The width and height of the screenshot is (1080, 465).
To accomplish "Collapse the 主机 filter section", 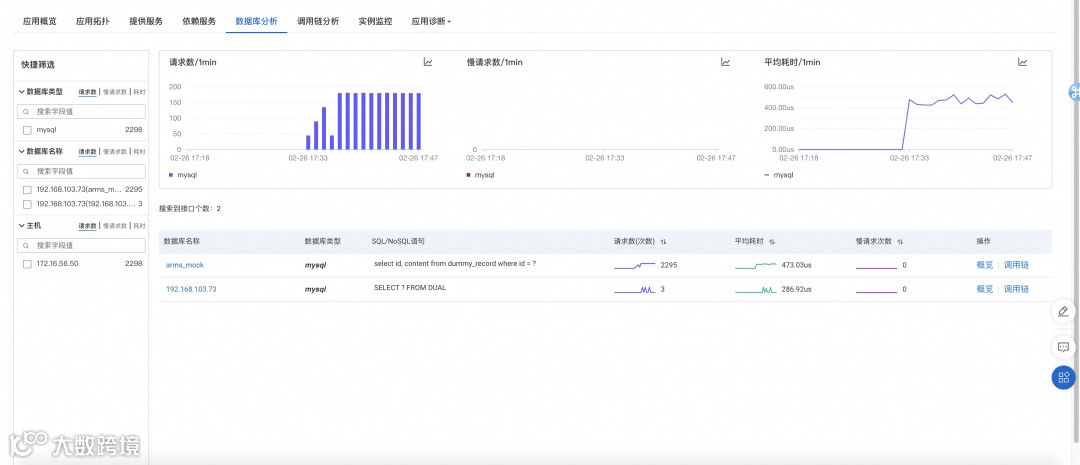I will [21, 225].
